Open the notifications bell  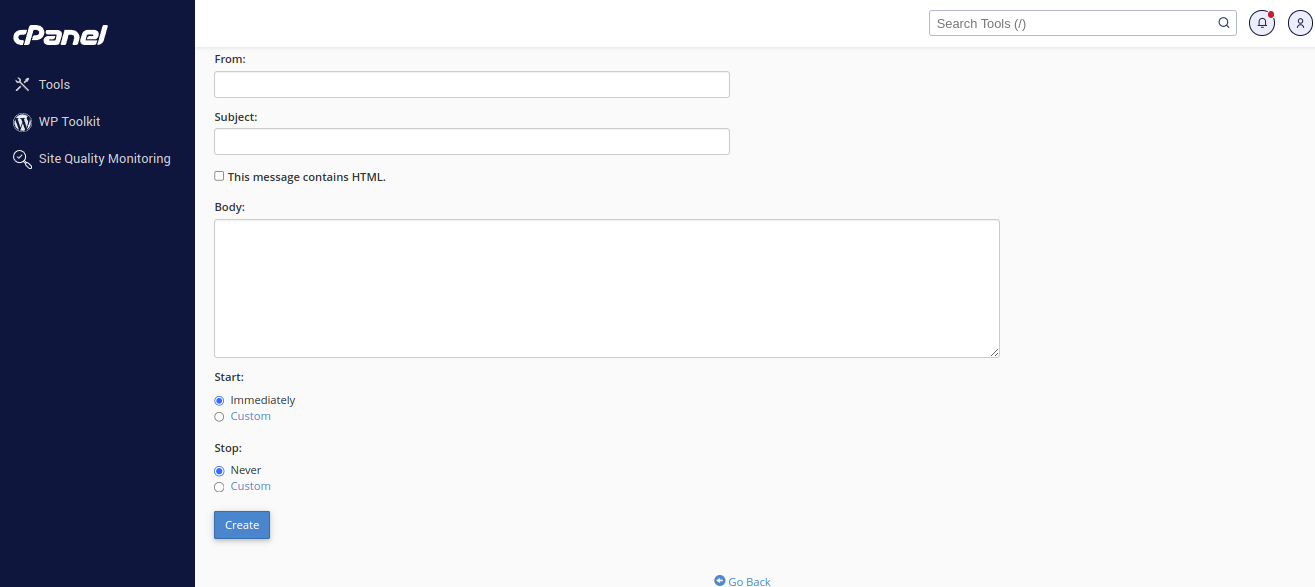(x=1262, y=23)
